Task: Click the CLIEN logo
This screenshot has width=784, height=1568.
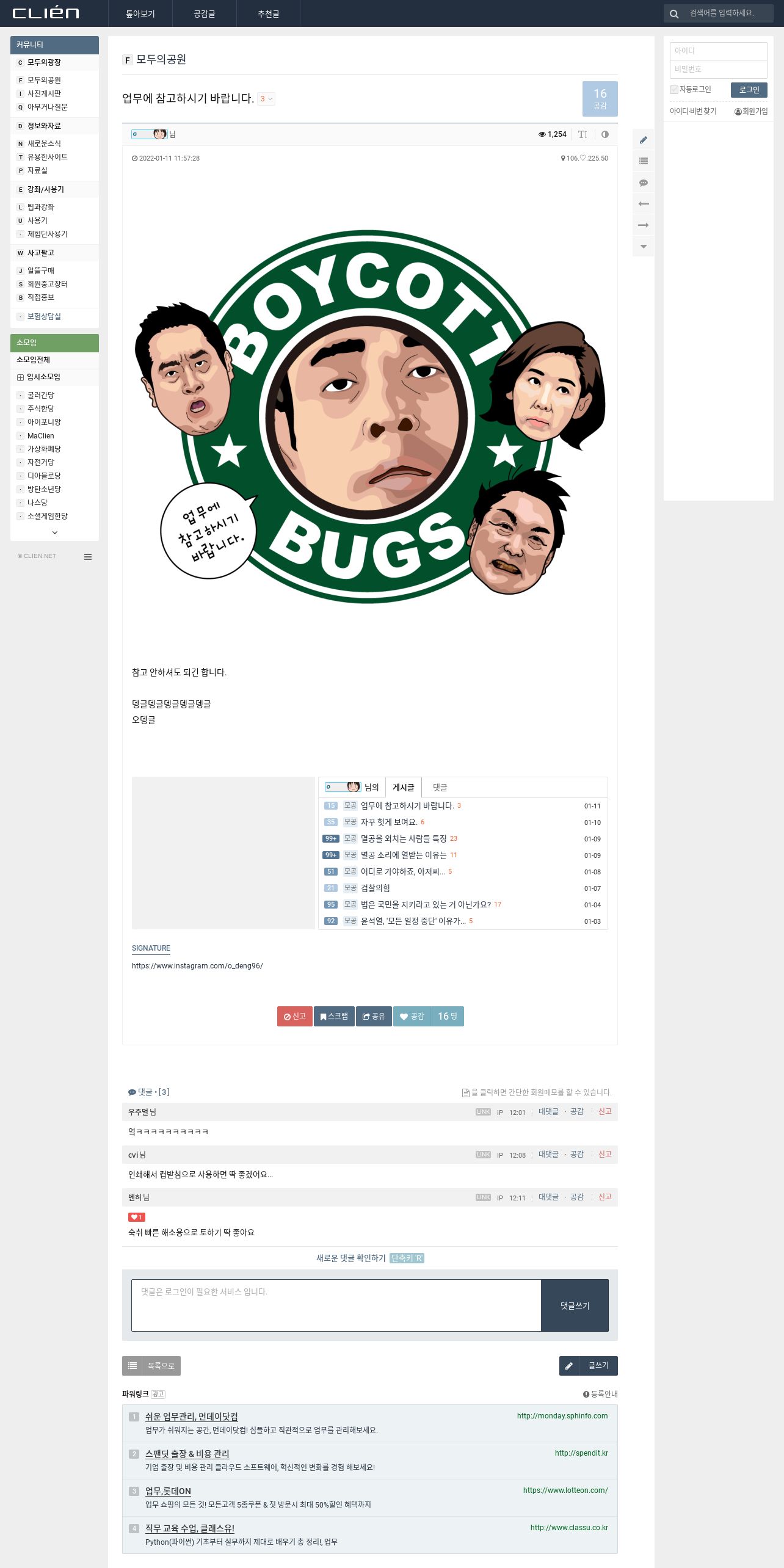Action: click(x=46, y=13)
